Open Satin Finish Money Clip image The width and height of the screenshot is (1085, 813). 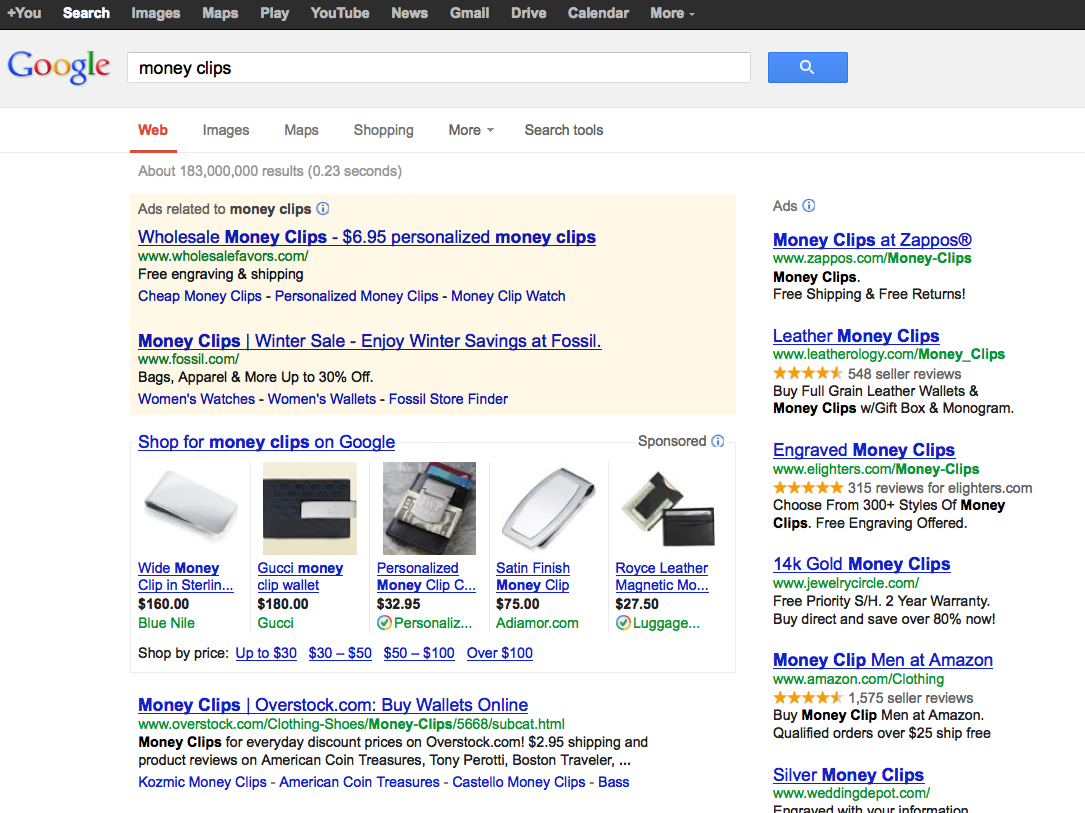[x=549, y=509]
